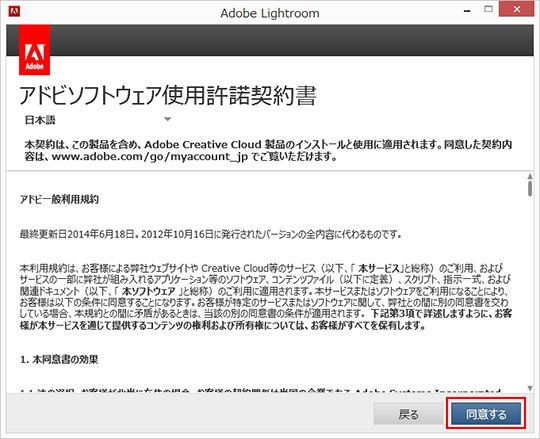
Task: Click the scrollbar down arrow
Action: click(530, 388)
